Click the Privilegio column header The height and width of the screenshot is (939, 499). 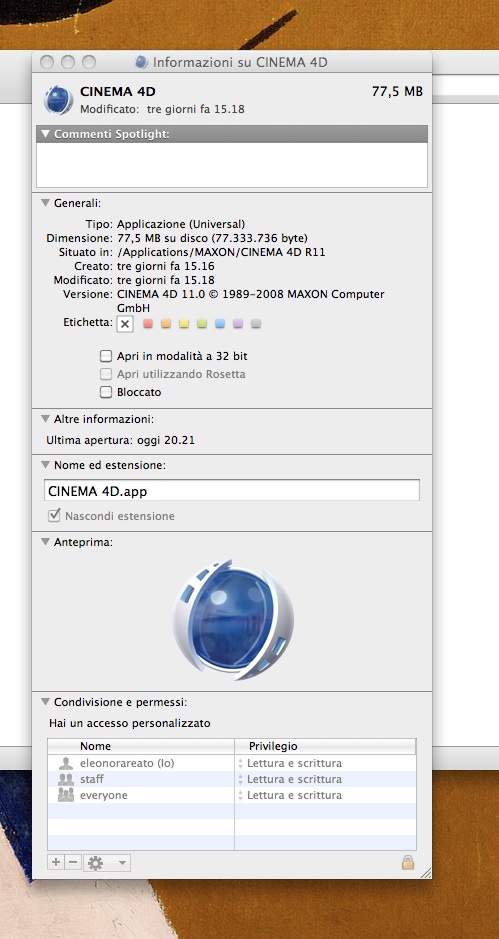(x=325, y=746)
